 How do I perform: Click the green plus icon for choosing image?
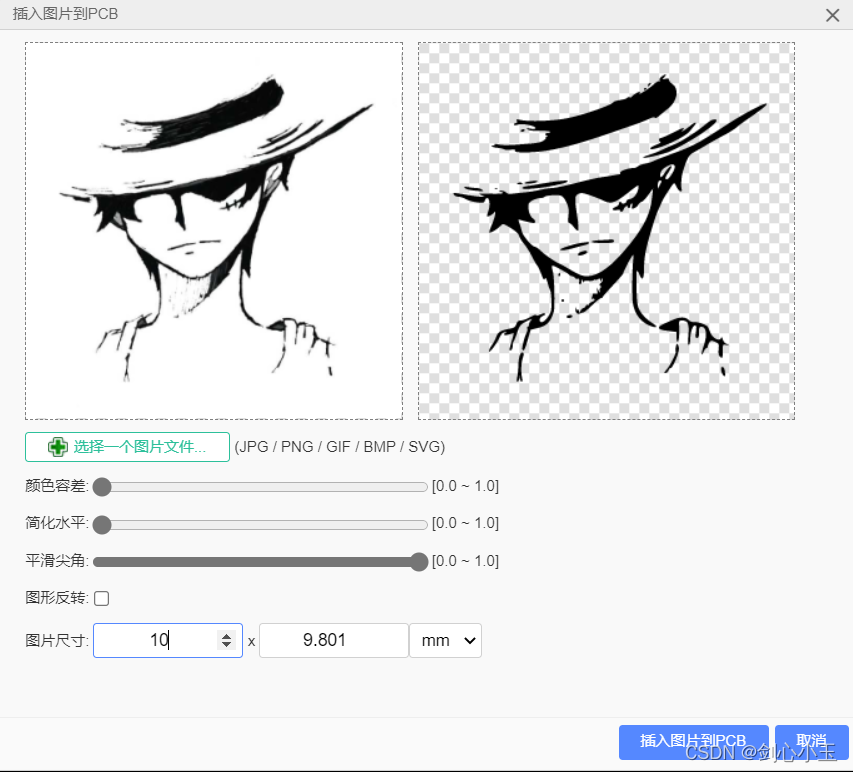click(x=58, y=447)
